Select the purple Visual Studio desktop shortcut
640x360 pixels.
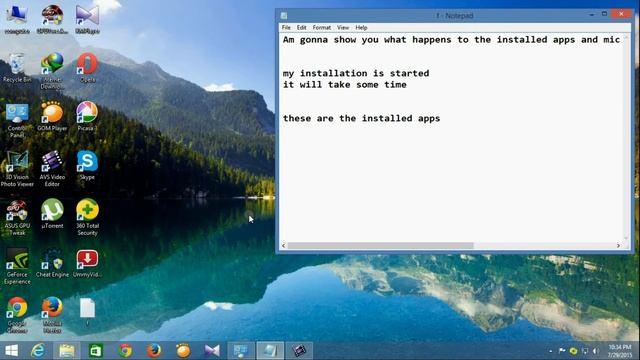click(87, 20)
